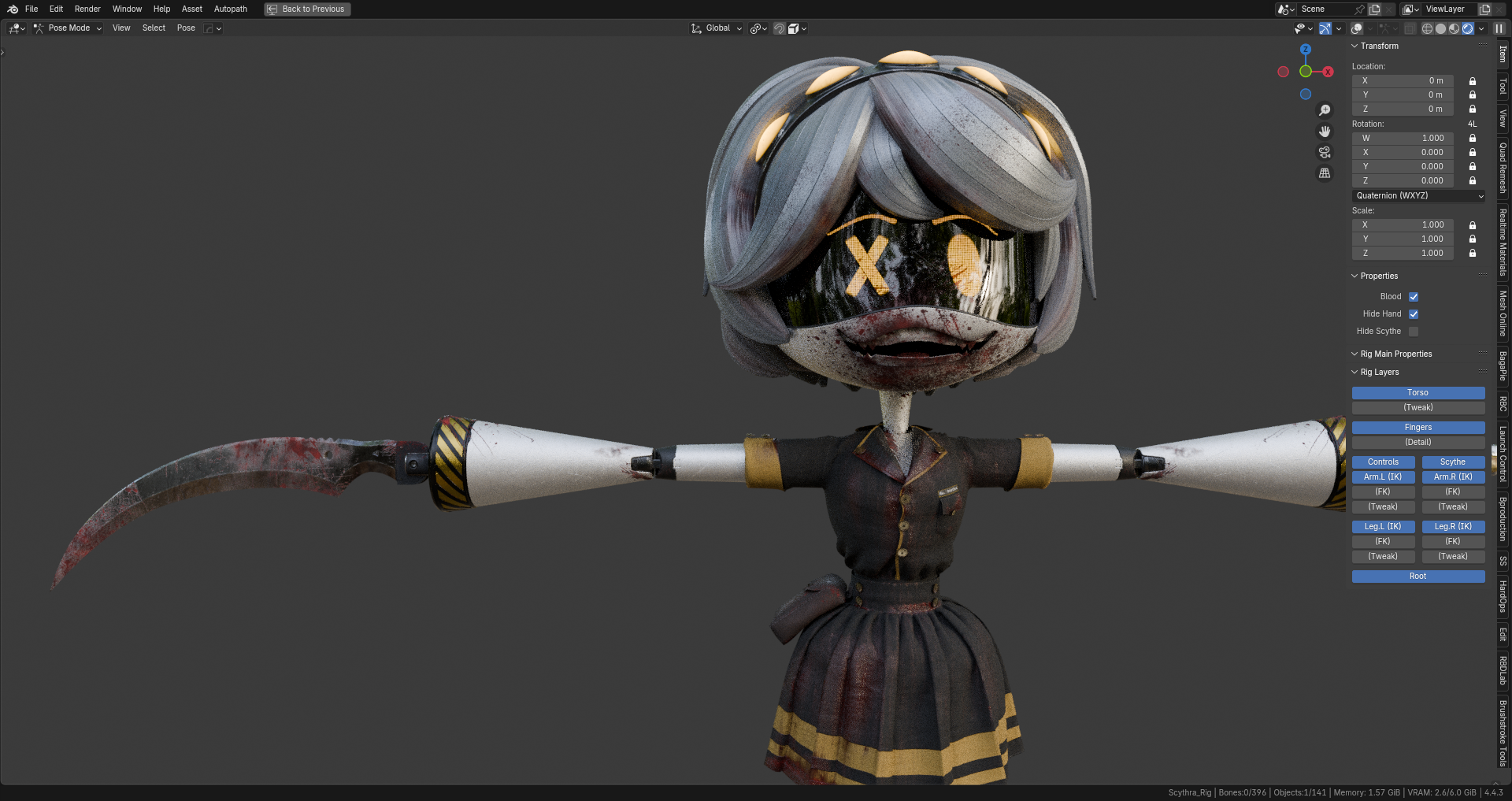Open the editor type selector icon
Screen dimensions: 1512x801
(x=17, y=28)
